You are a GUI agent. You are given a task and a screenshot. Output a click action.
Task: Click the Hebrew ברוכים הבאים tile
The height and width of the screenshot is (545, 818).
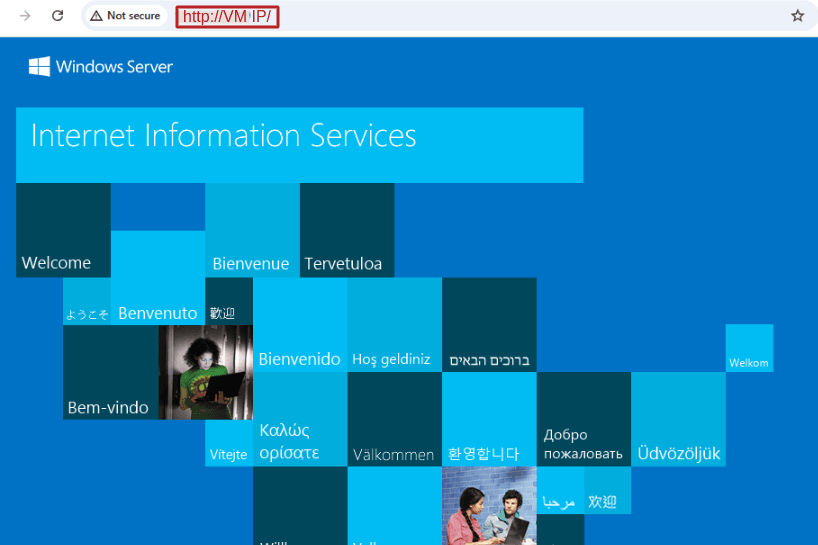tap(489, 324)
